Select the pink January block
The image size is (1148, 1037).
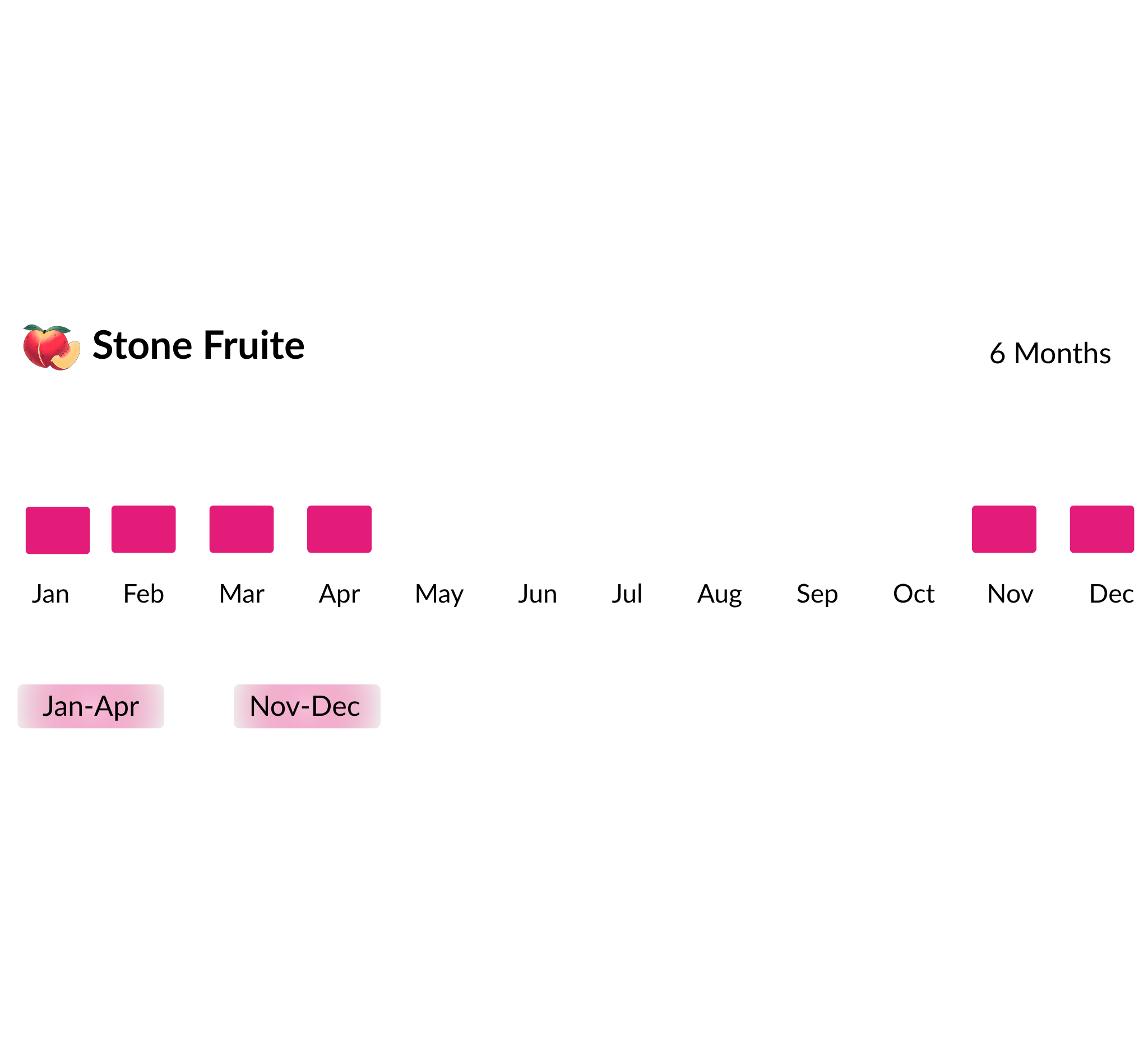click(x=58, y=530)
